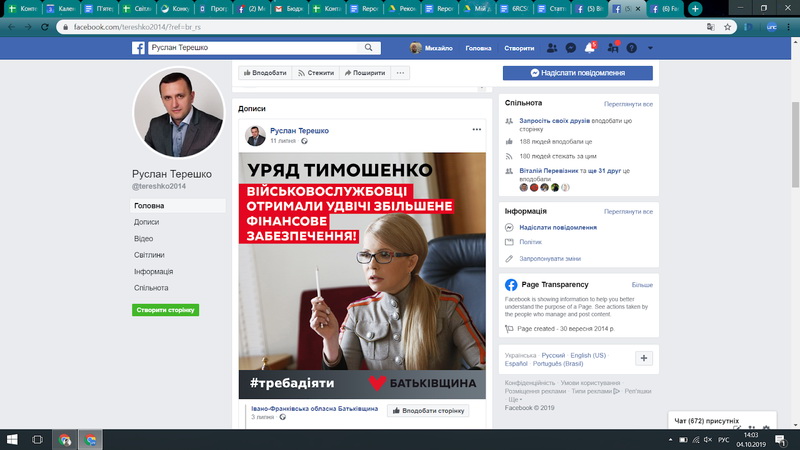This screenshot has width=800, height=450.
Task: Open the Тимошенко post image
Action: (x=362, y=276)
